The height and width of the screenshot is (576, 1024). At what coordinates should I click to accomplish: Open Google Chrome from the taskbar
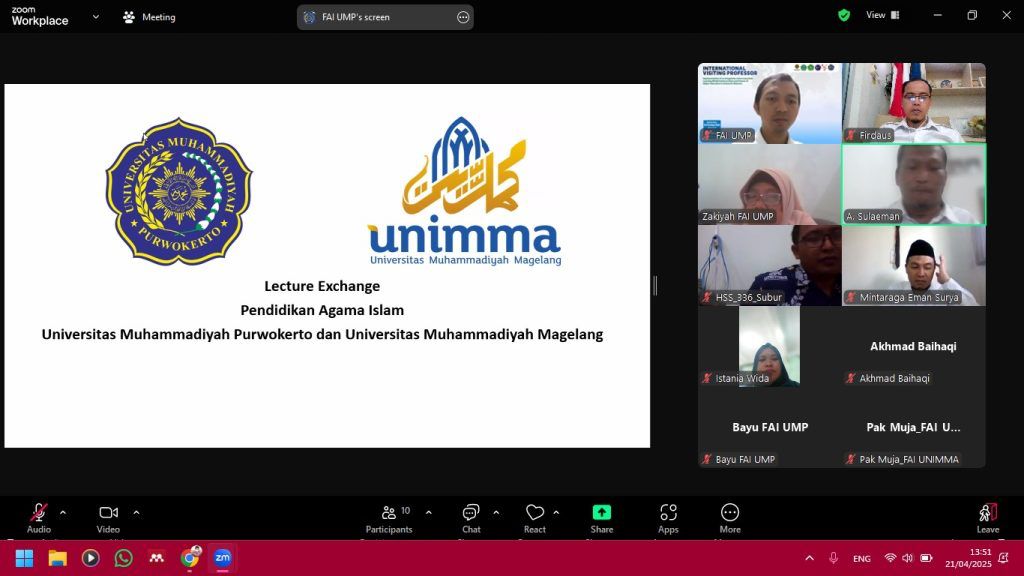click(190, 558)
